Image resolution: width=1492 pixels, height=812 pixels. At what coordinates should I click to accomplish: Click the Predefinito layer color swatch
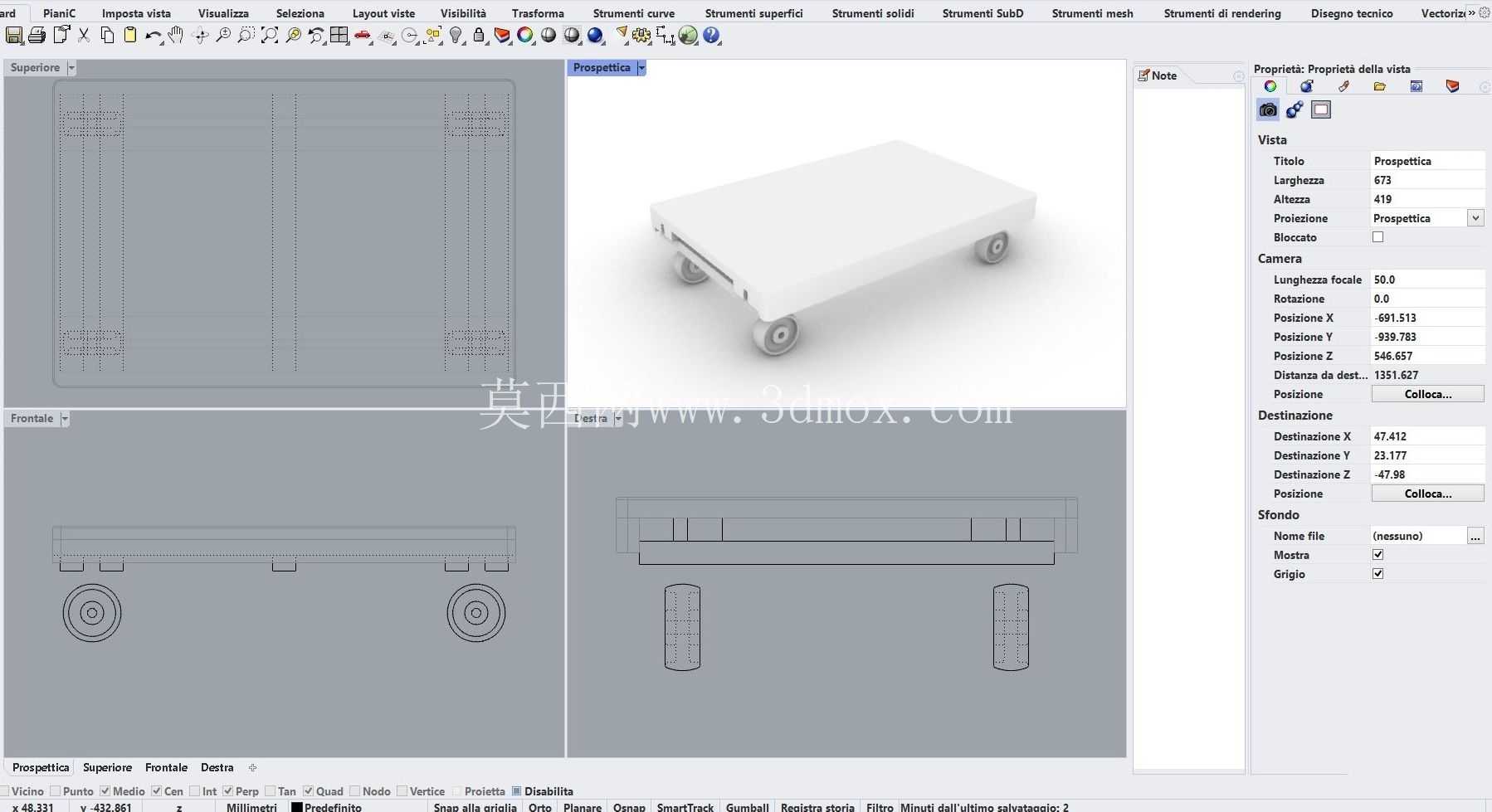coord(296,807)
